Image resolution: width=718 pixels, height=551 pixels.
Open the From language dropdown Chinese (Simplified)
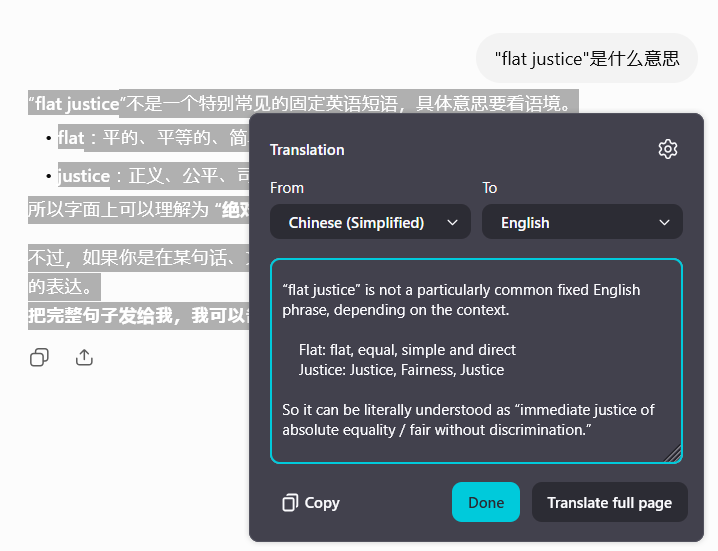pyautogui.click(x=370, y=222)
